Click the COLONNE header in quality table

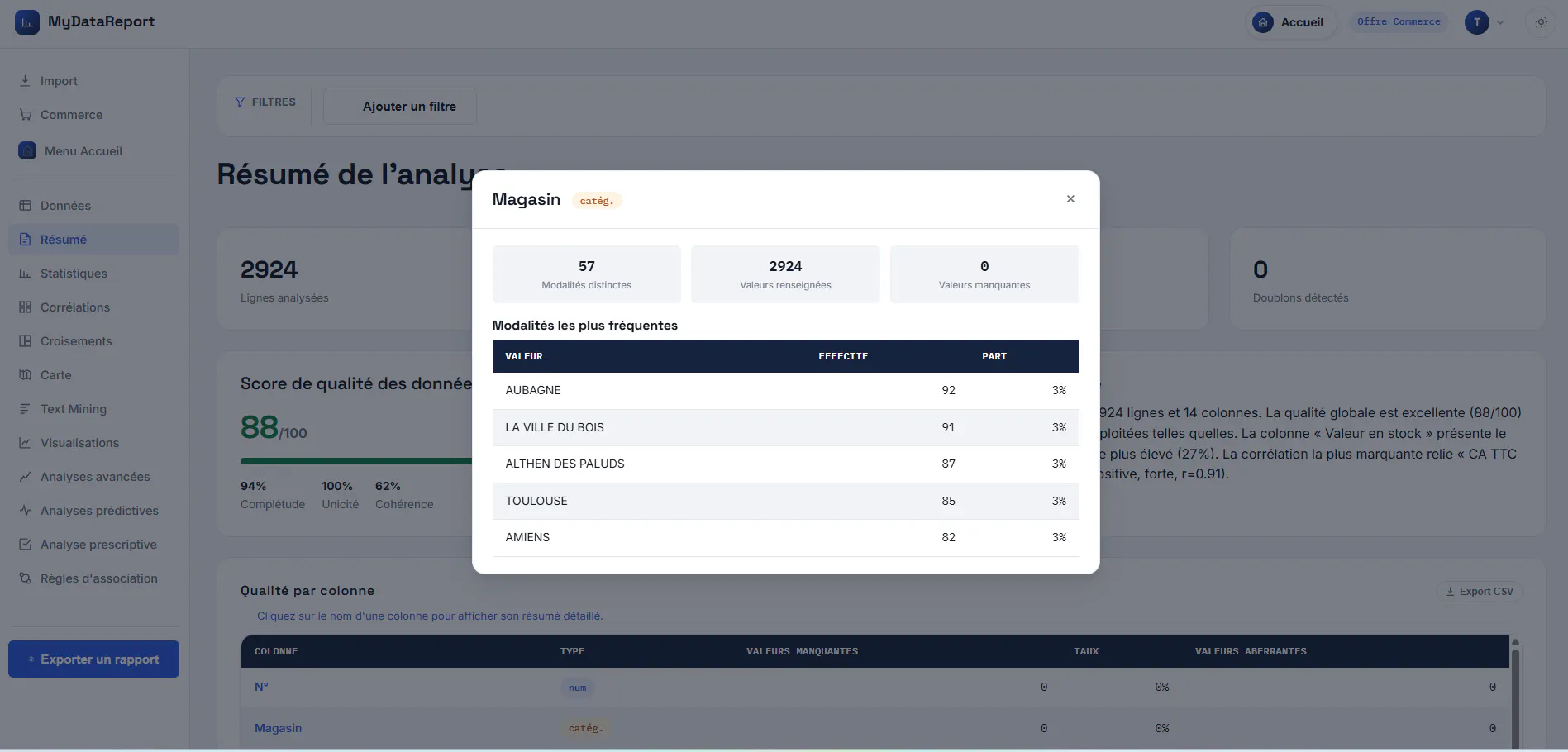[276, 651]
